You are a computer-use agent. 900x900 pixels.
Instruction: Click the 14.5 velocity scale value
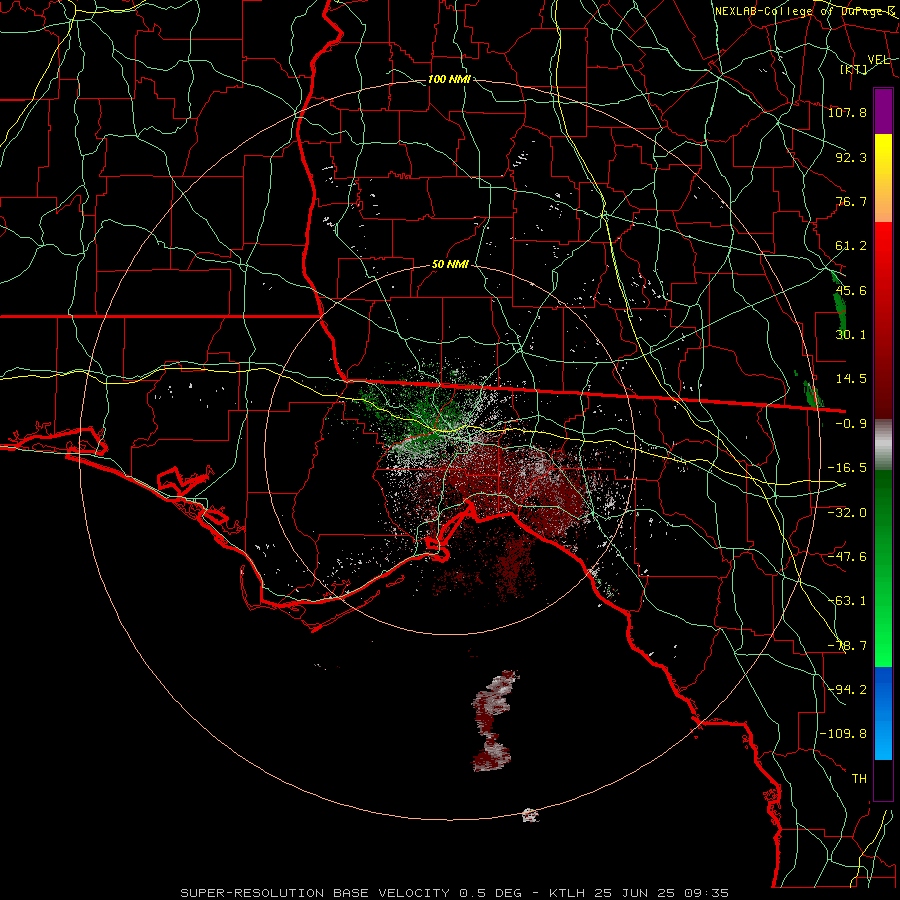point(851,379)
